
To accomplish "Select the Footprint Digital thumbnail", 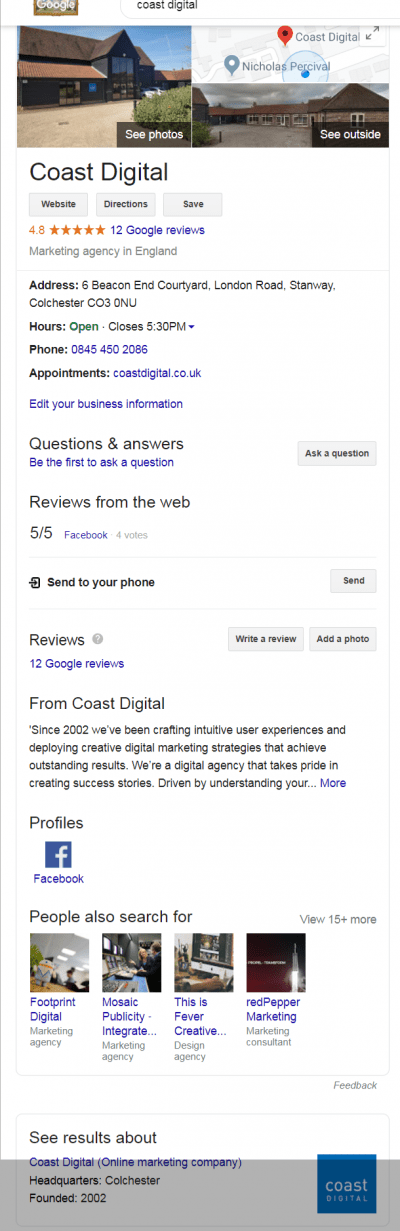I will click(59, 963).
